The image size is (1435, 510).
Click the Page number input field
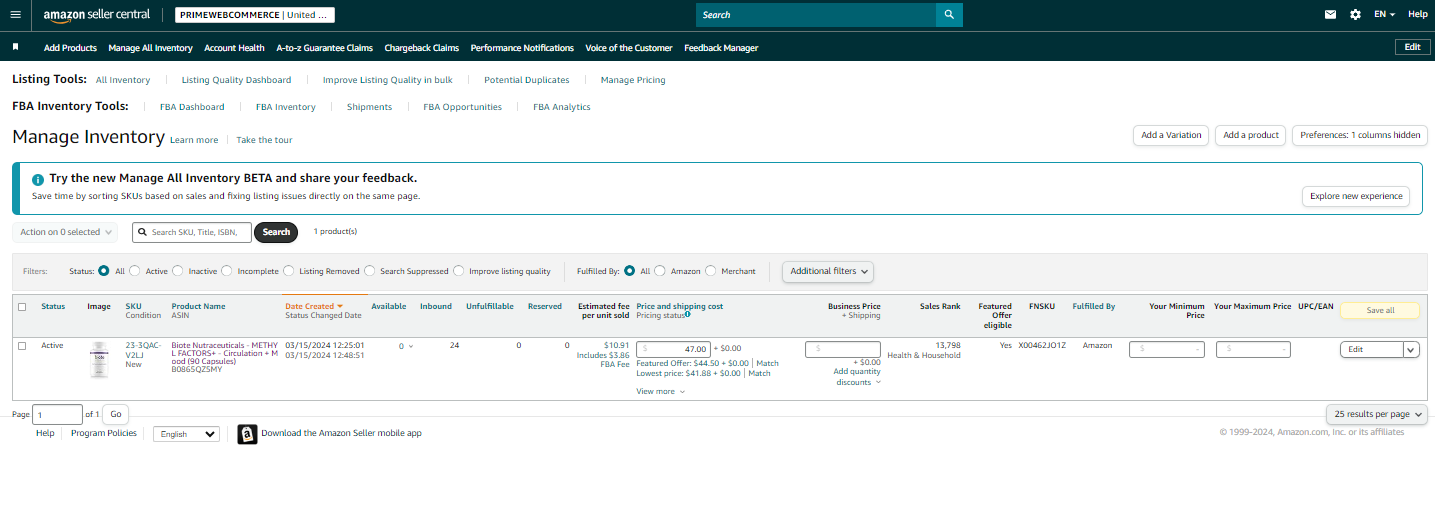[x=58, y=414]
